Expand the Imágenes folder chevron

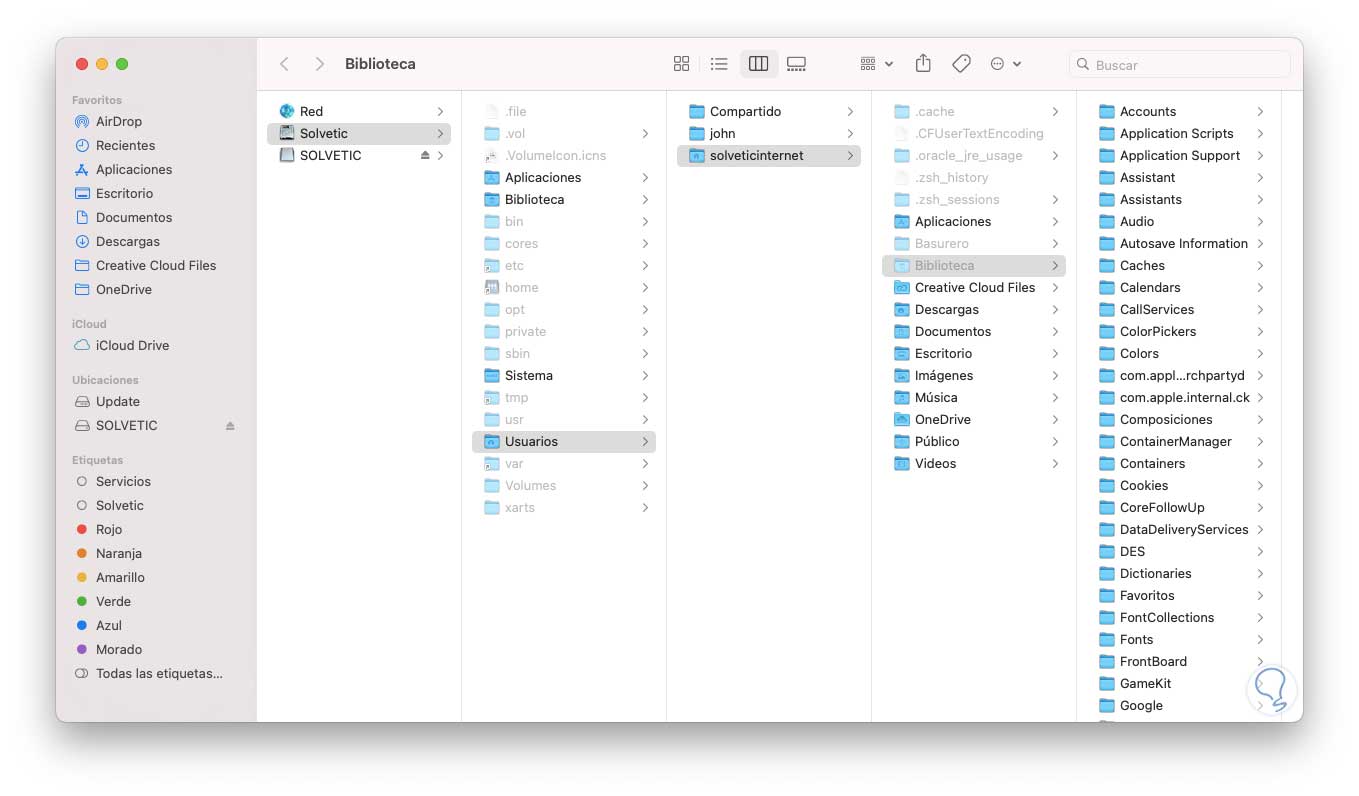(1055, 375)
